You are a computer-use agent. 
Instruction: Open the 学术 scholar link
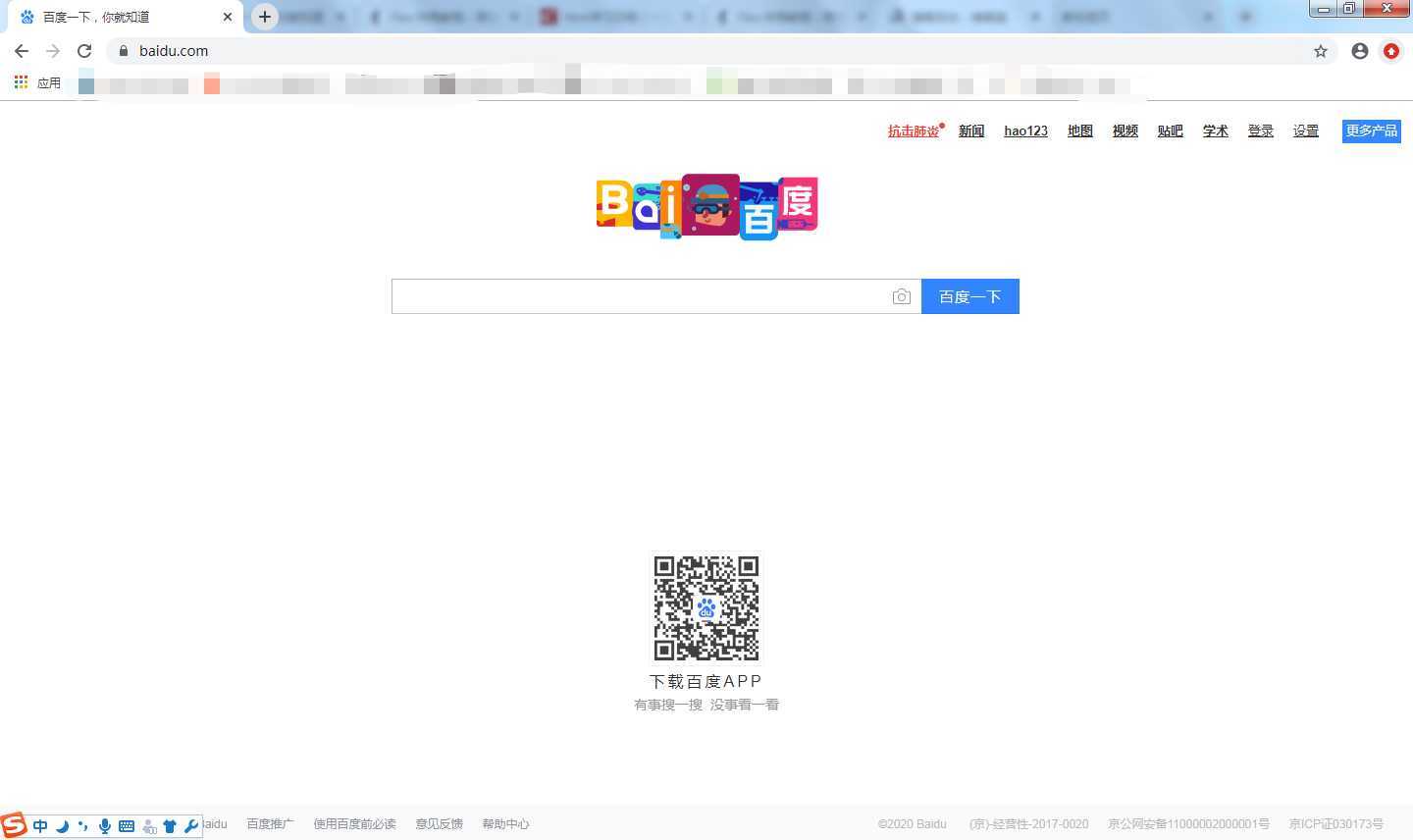[x=1216, y=131]
